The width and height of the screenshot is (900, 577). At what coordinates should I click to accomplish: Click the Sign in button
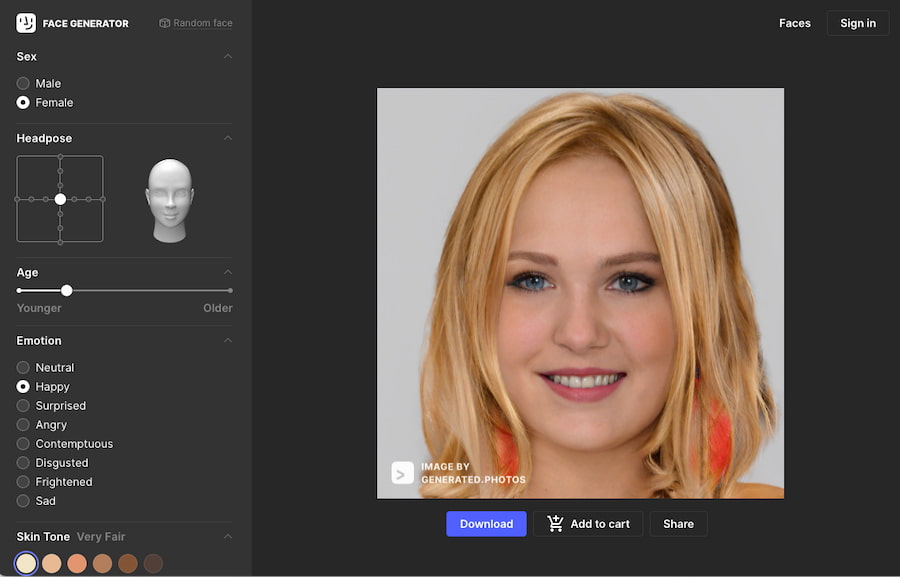point(857,23)
